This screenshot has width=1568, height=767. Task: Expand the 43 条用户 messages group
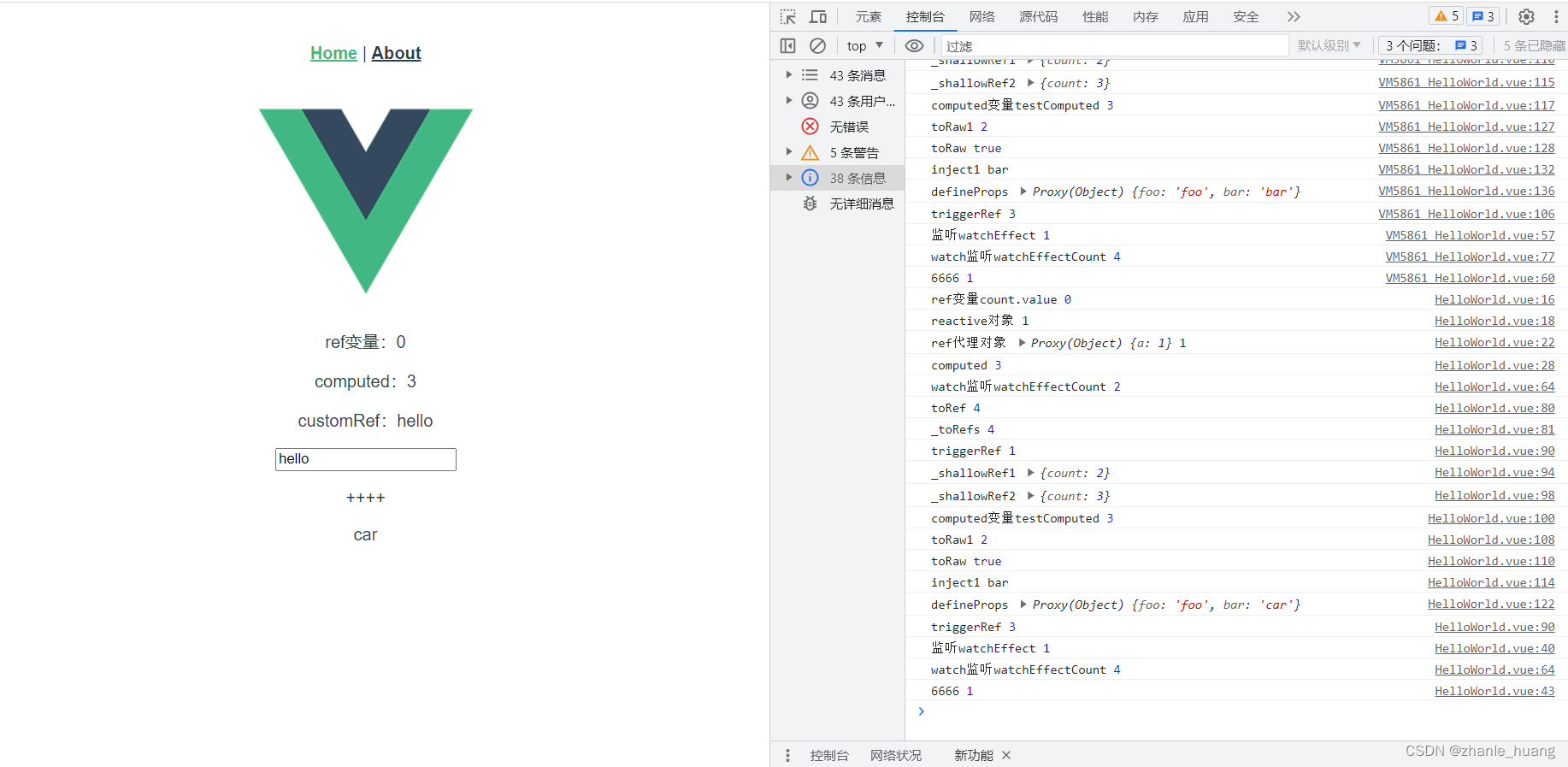[789, 101]
